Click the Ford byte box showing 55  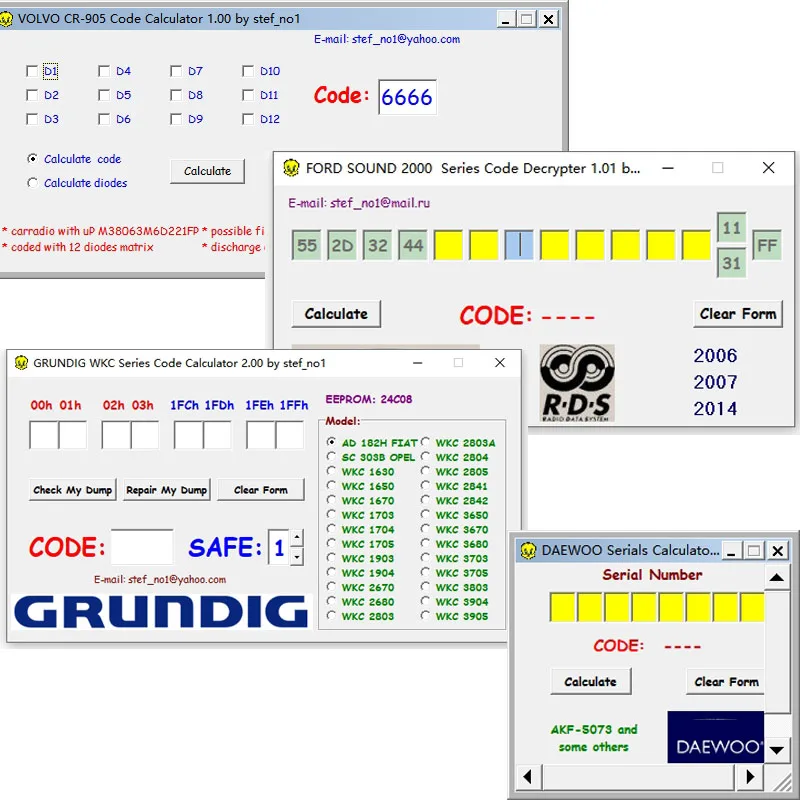[x=307, y=245]
